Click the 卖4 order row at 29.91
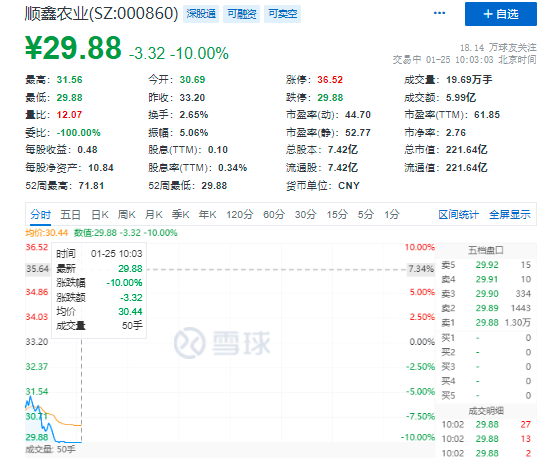Viewport: 560px width, 458px height. coord(486,279)
